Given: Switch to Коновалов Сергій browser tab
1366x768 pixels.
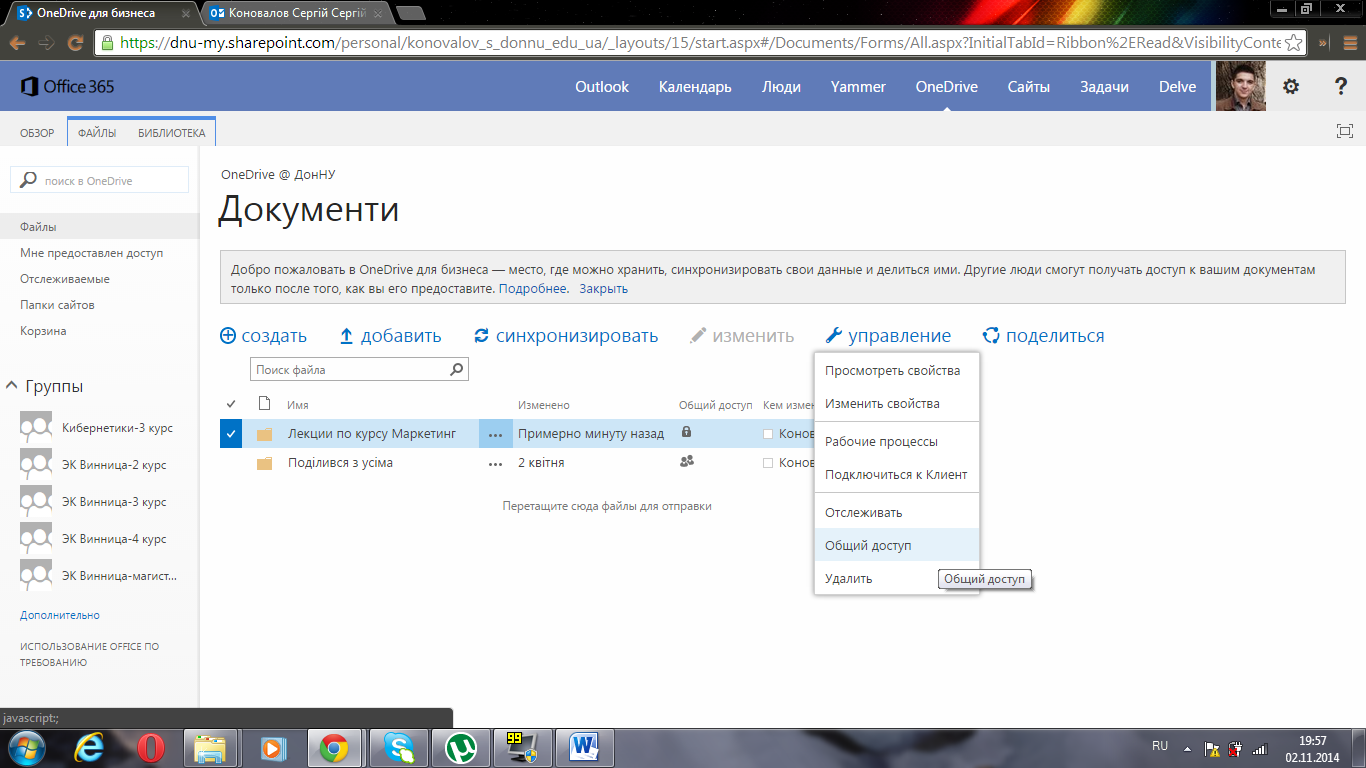Looking at the screenshot, I should click(295, 13).
